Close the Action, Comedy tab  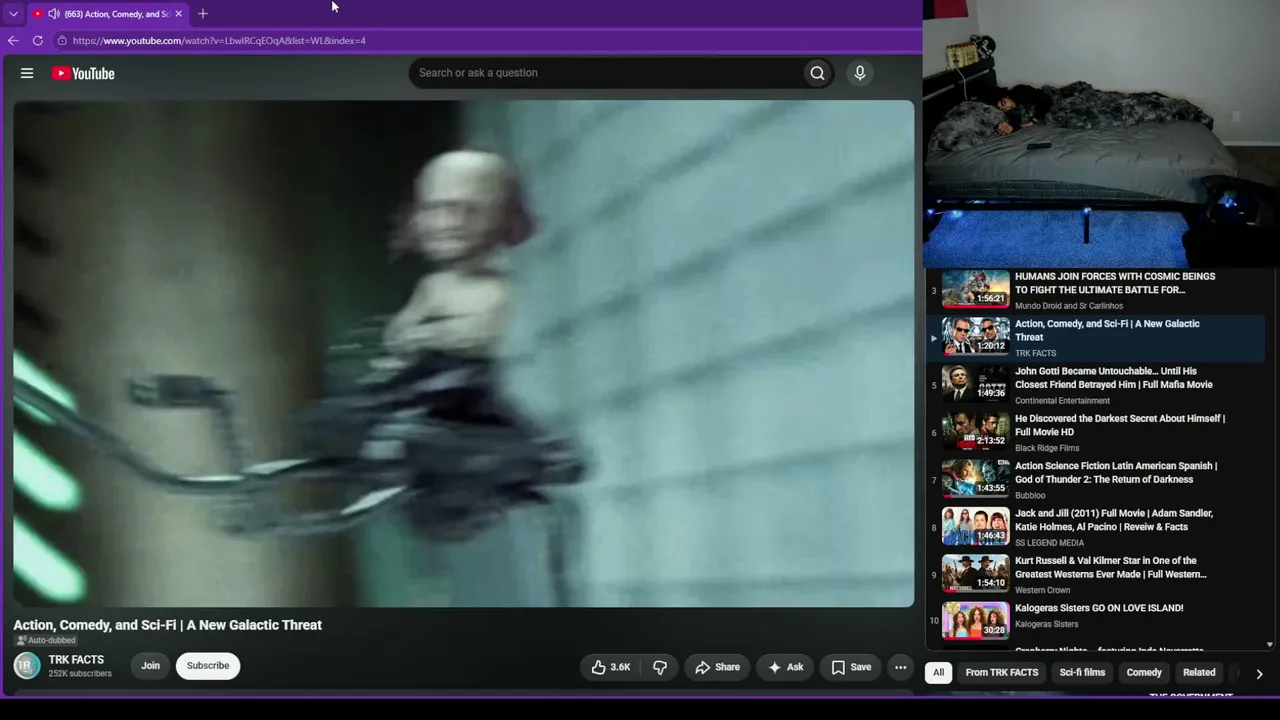(178, 14)
